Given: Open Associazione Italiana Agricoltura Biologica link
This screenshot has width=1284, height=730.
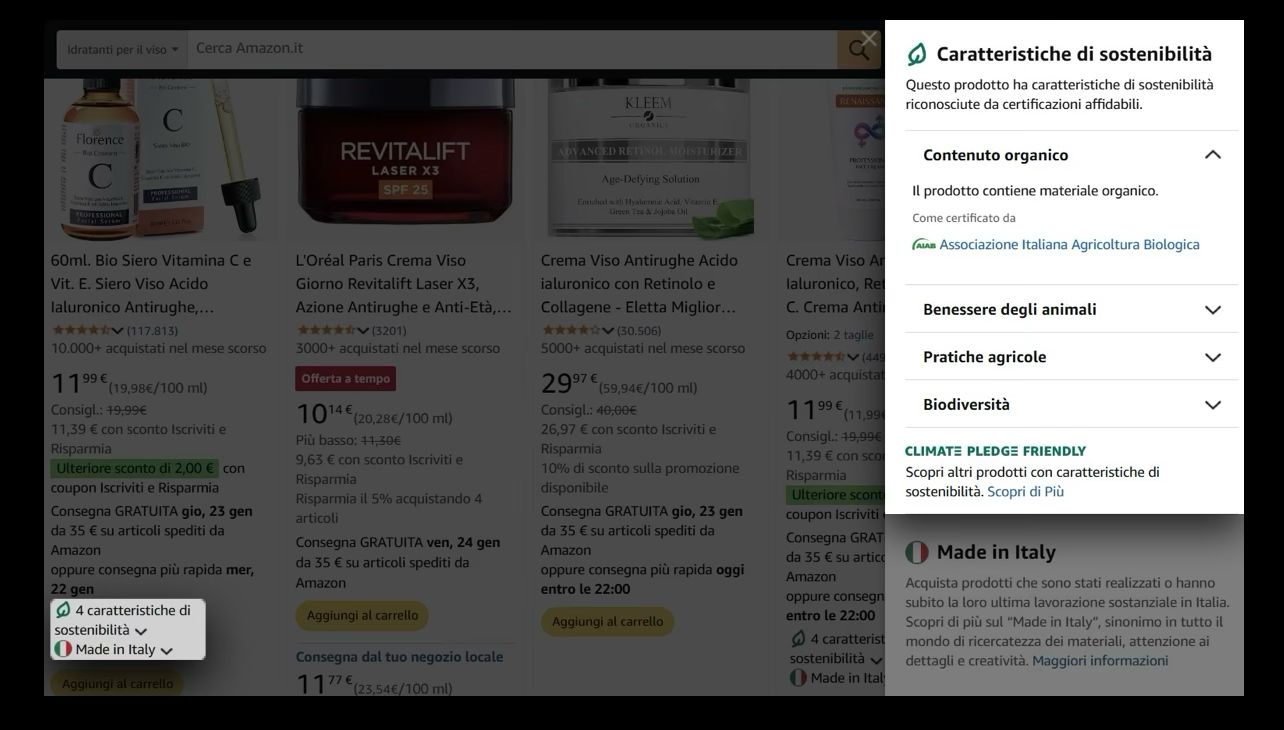Looking at the screenshot, I should [x=1069, y=245].
